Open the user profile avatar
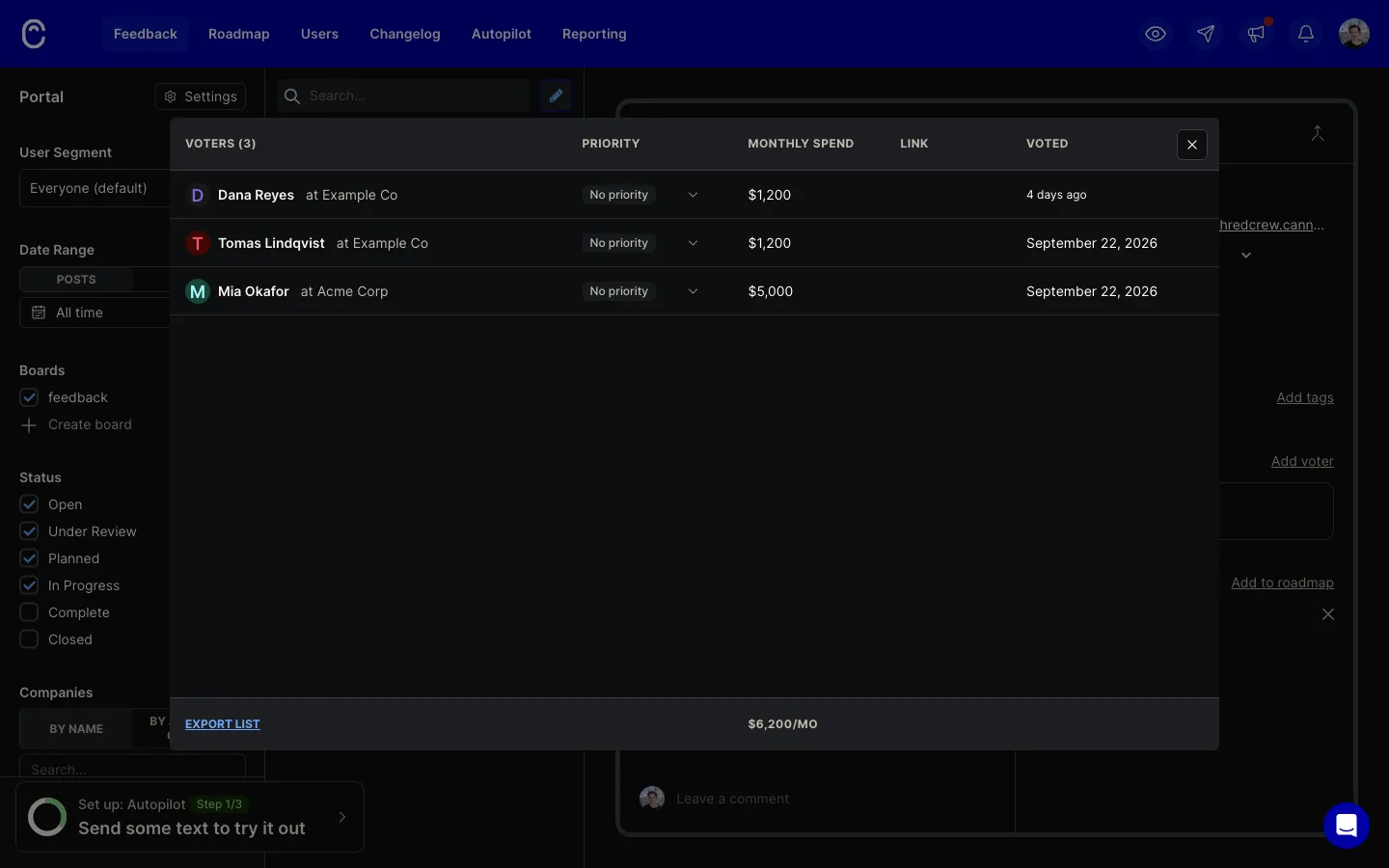The image size is (1389, 868). [1354, 34]
